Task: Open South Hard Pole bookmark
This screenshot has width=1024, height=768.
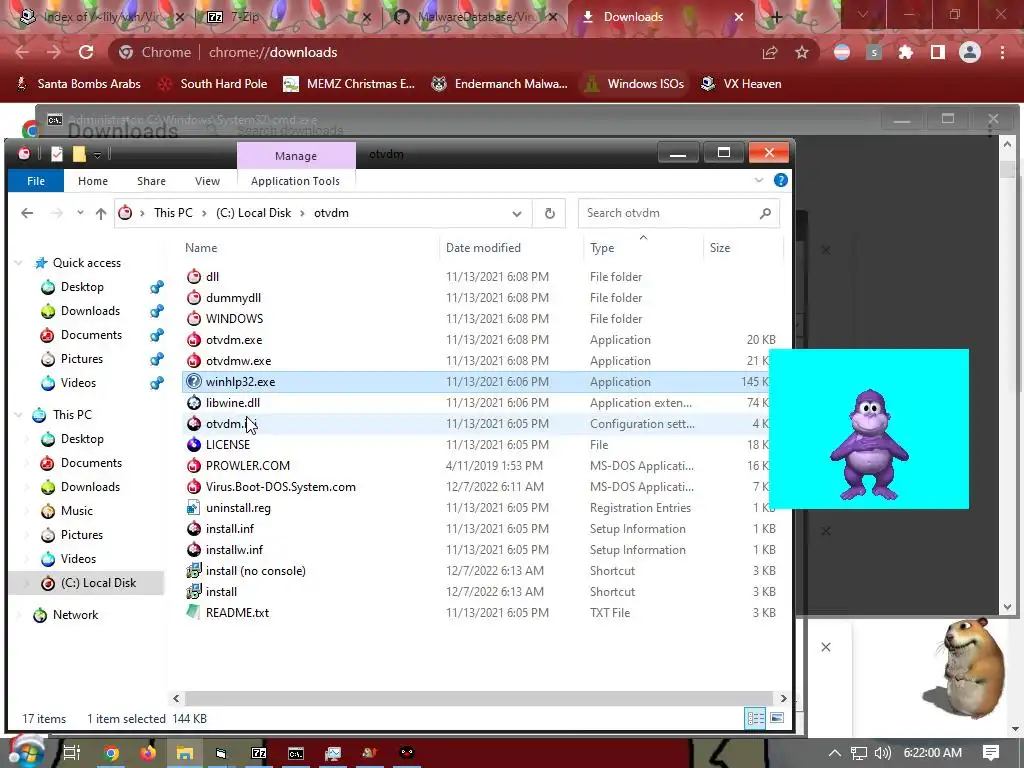Action: (213, 84)
